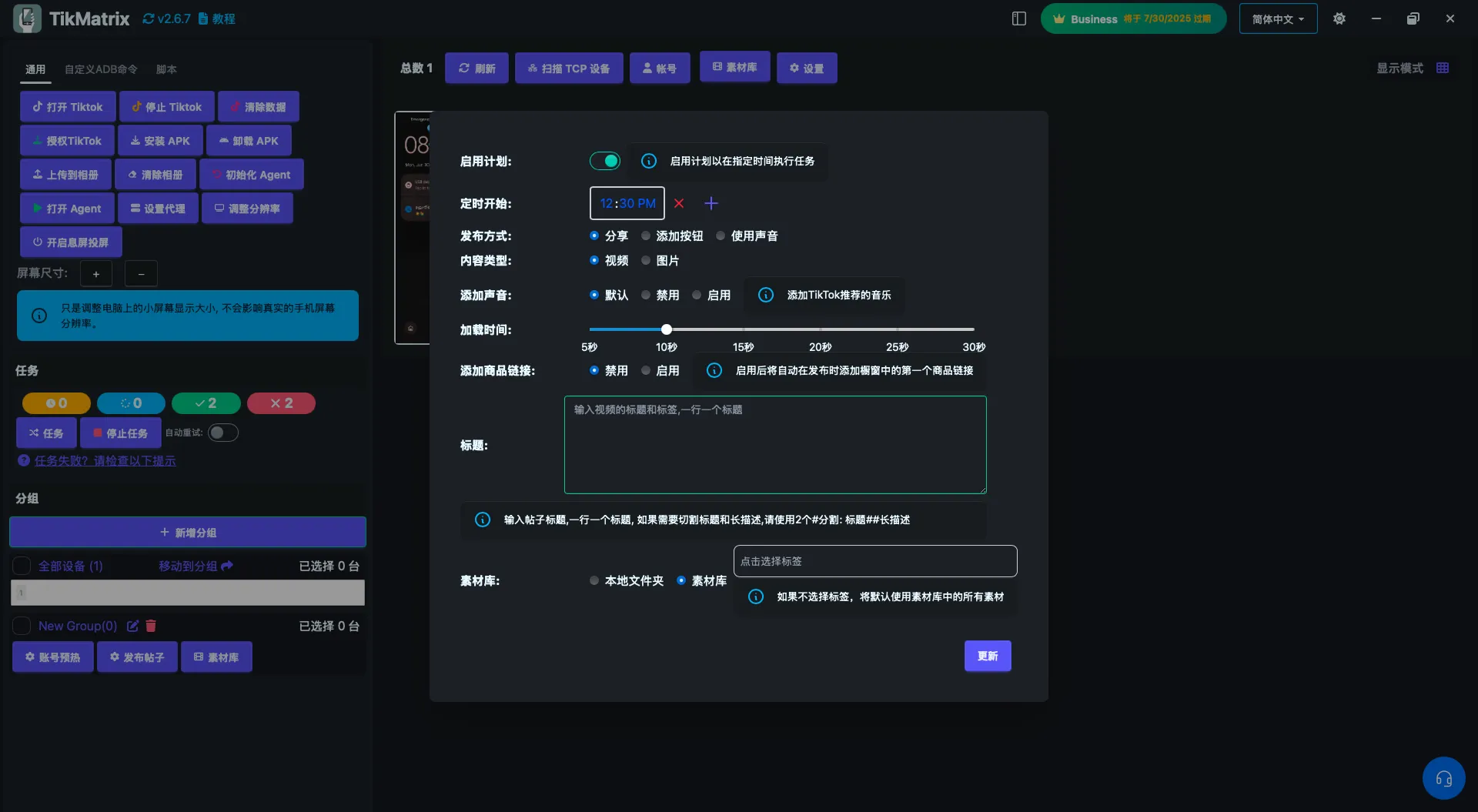This screenshot has width=1478, height=812.
Task: Open the 简体中文 language dropdown
Action: 1278,18
